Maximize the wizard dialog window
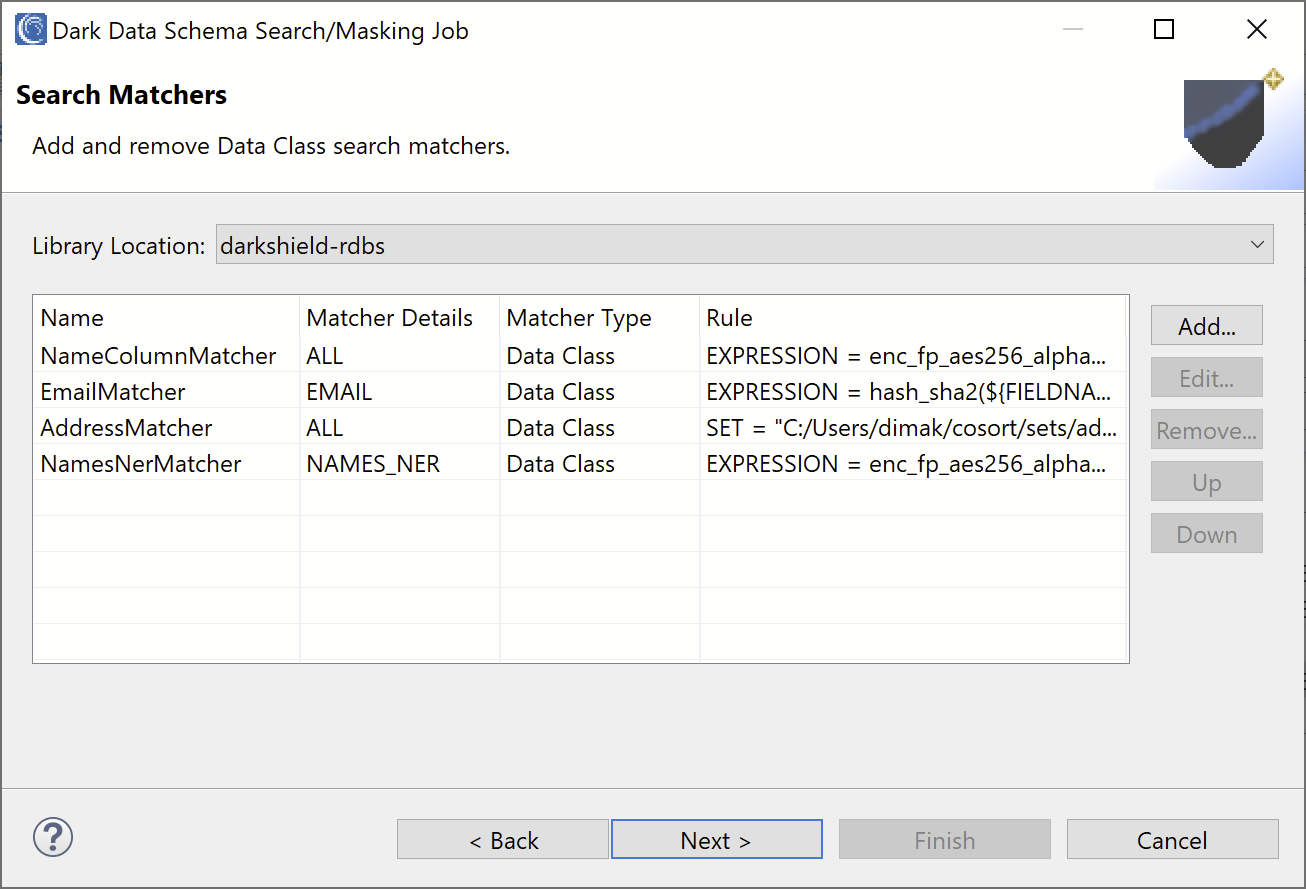Viewport: 1306px width, 889px height. 1164,30
